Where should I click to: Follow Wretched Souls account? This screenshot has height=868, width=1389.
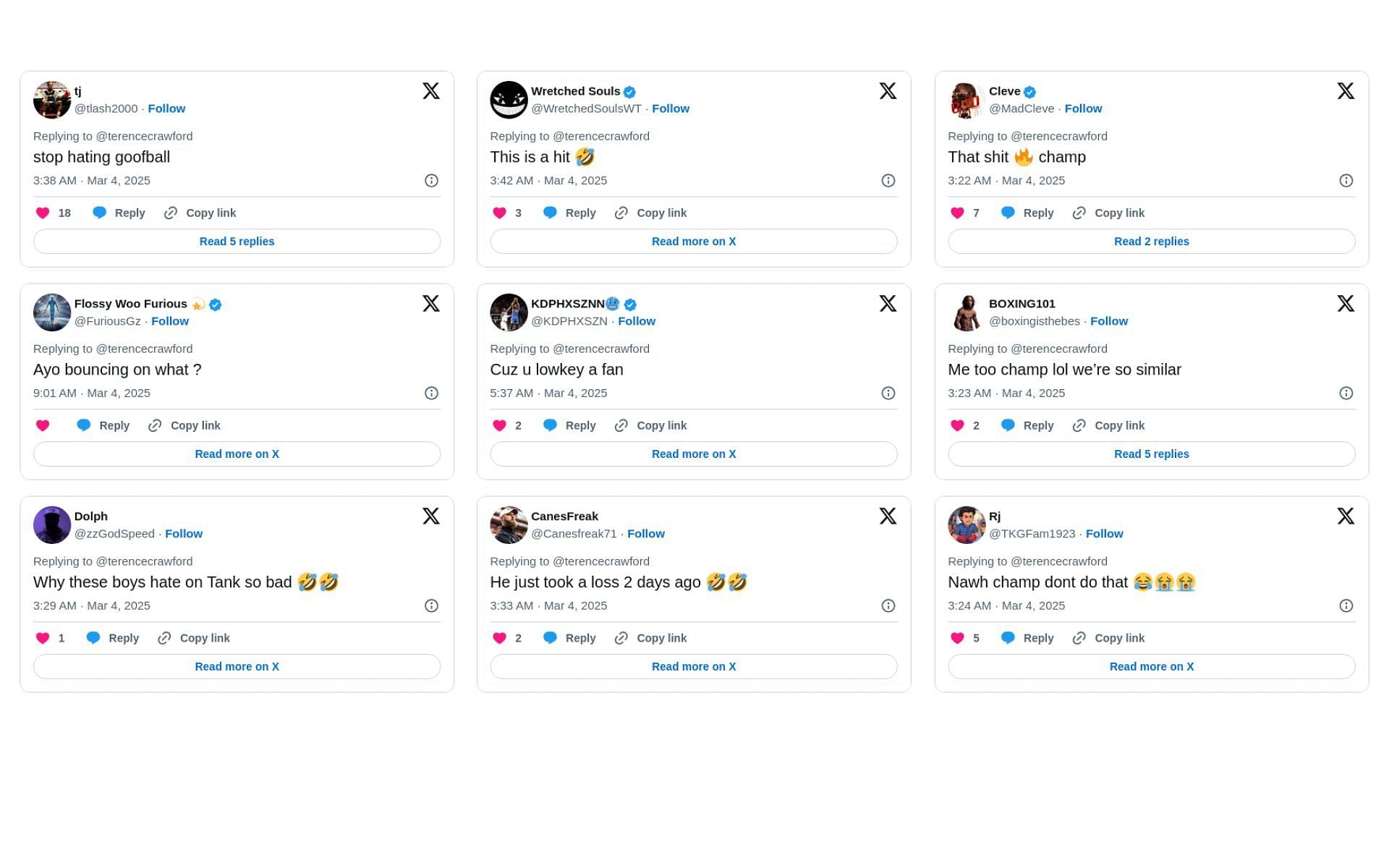pos(672,108)
